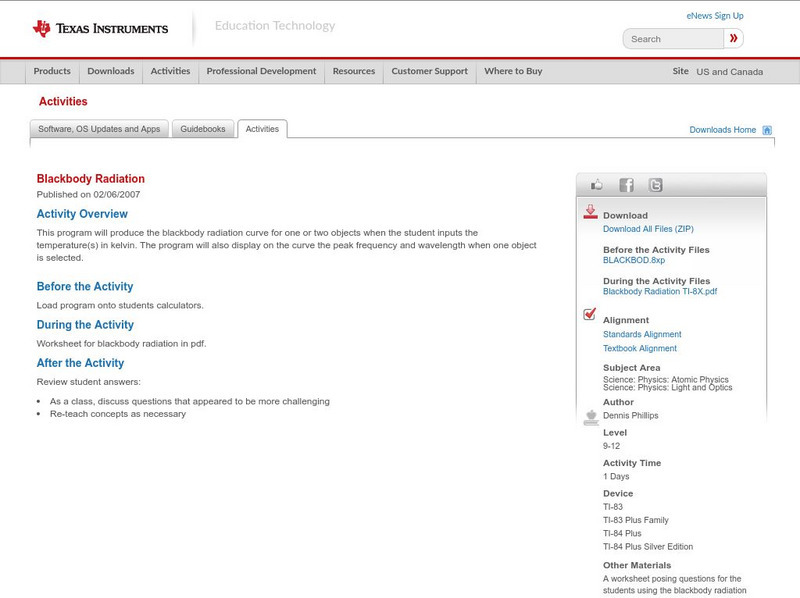The width and height of the screenshot is (800, 598).
Task: Click the thumbs-up like icon
Action: 597,185
